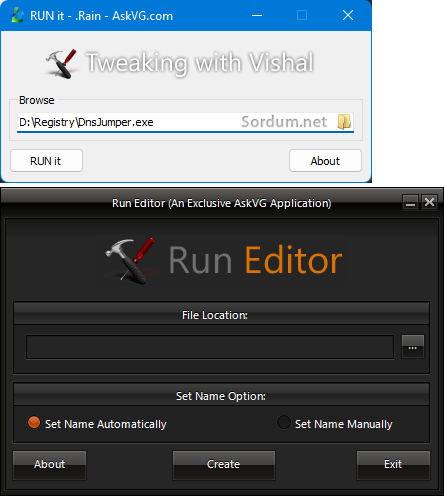Screen dimensions: 444x496
Task: Click the Exit button in Run Editor
Action: coord(393,465)
